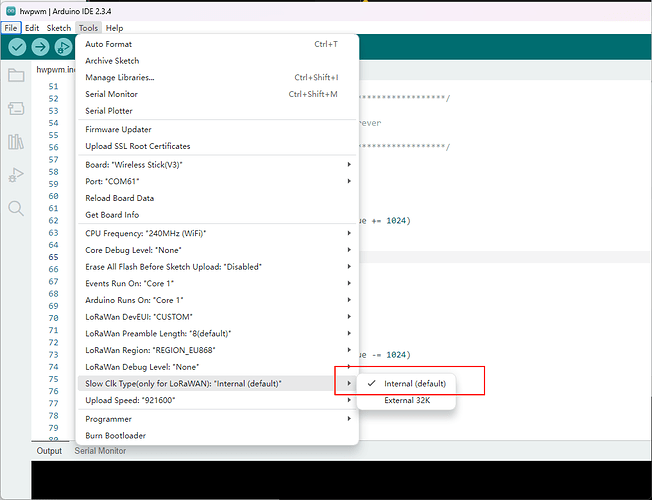Click line number 65 in gutter
652x500 pixels.
[x=53, y=257]
